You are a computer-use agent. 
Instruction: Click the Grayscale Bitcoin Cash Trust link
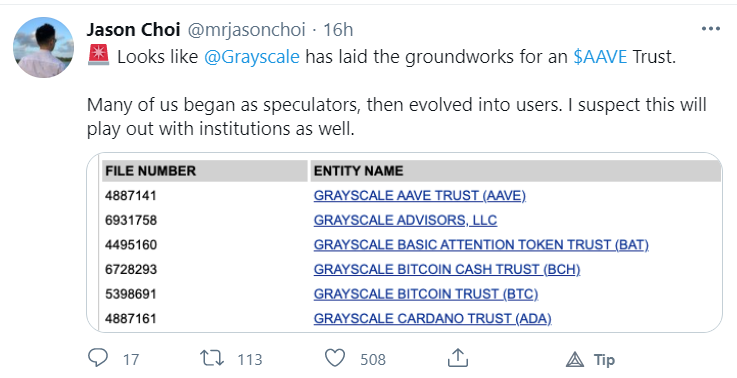(447, 269)
